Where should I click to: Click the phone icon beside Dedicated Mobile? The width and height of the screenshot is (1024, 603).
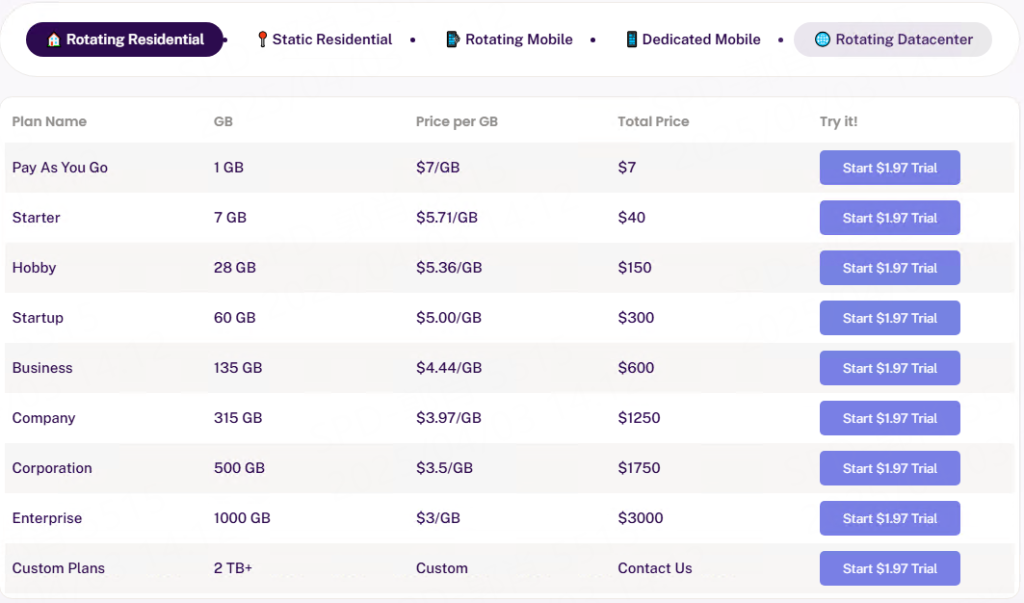(x=632, y=40)
